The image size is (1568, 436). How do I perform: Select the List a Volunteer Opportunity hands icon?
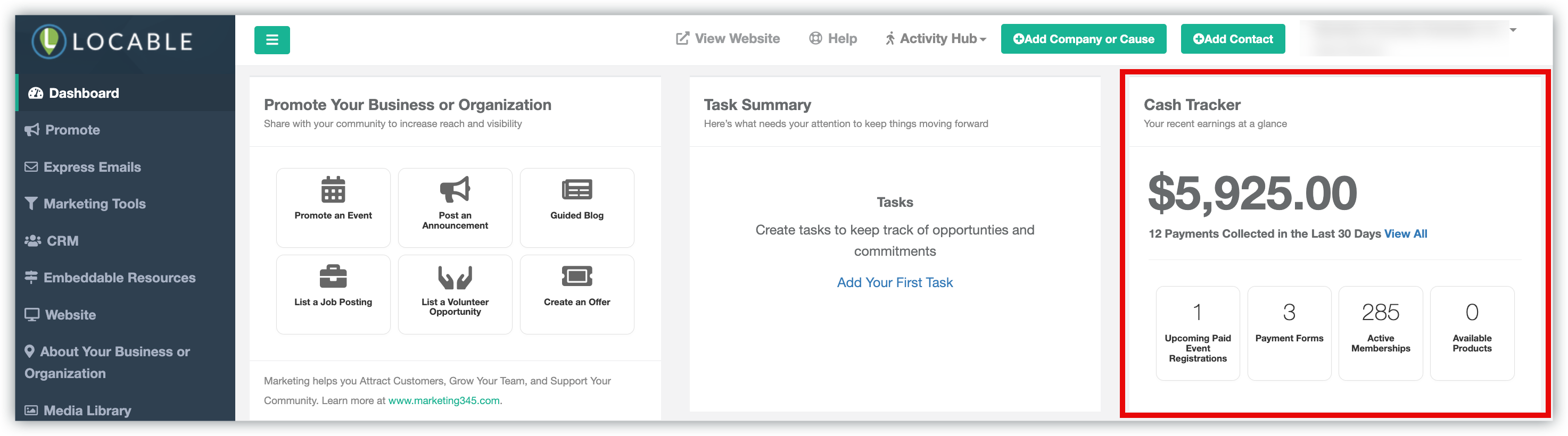coord(455,278)
